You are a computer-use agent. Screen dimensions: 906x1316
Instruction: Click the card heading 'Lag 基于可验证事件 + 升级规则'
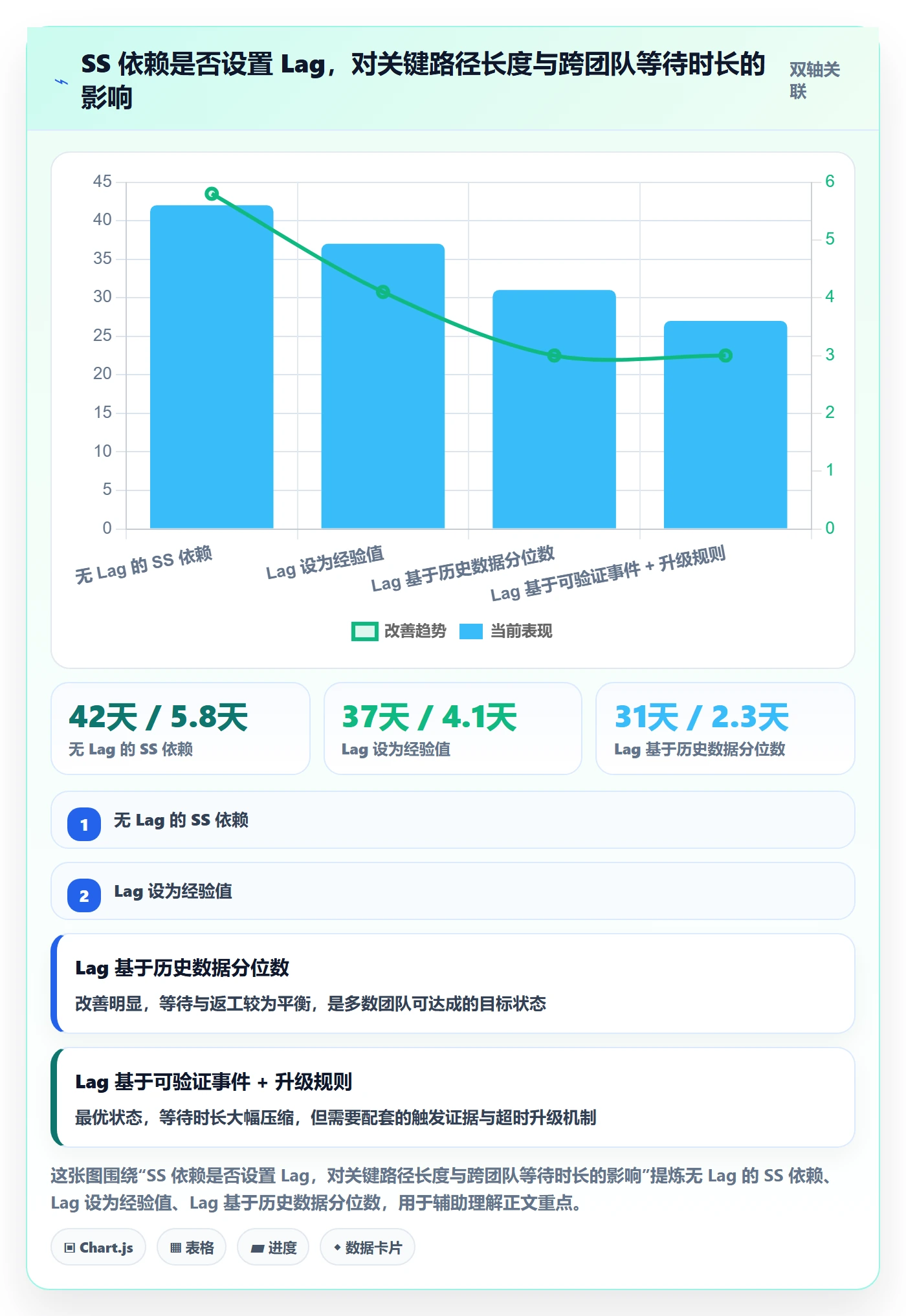coord(214,1082)
